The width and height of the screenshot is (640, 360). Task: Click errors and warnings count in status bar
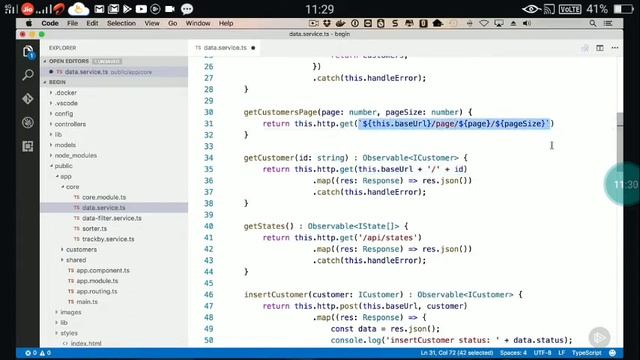click(x=38, y=353)
